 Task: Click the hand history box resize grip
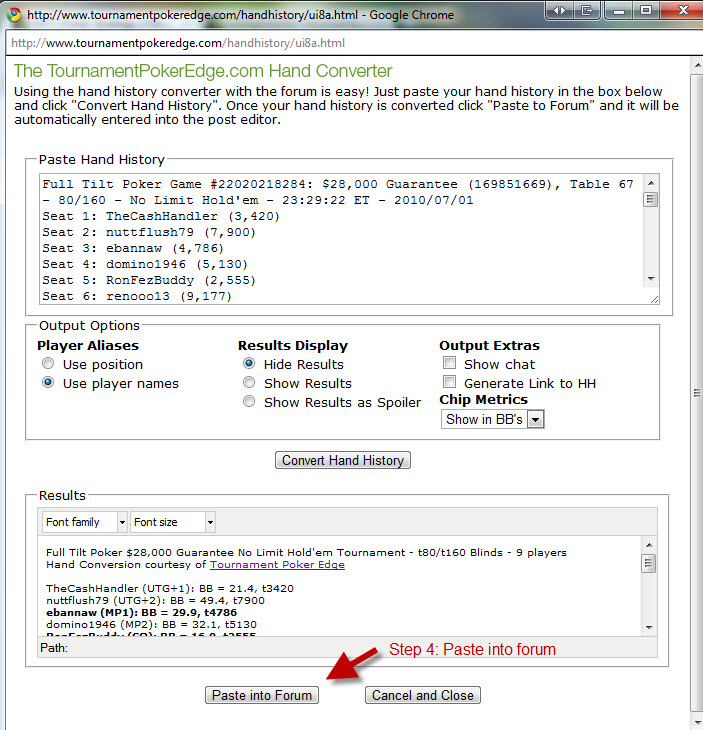tap(654, 299)
